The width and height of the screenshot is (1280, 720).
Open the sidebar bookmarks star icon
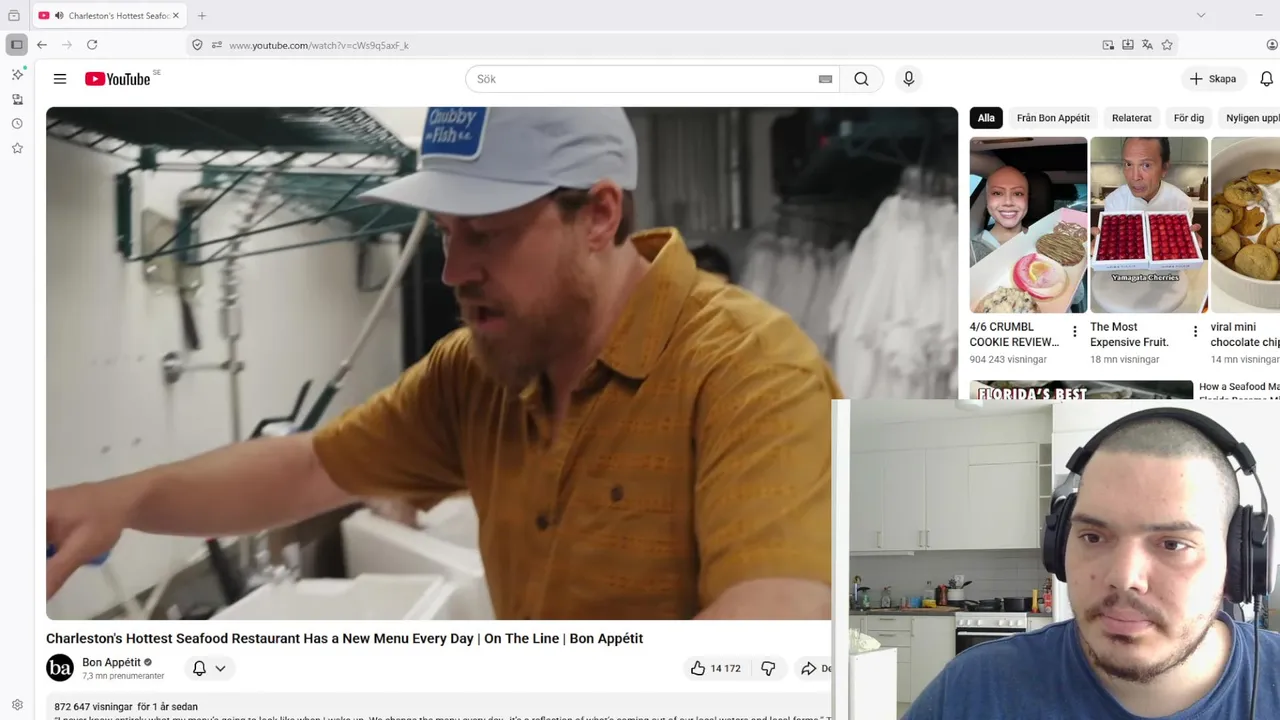(x=17, y=148)
